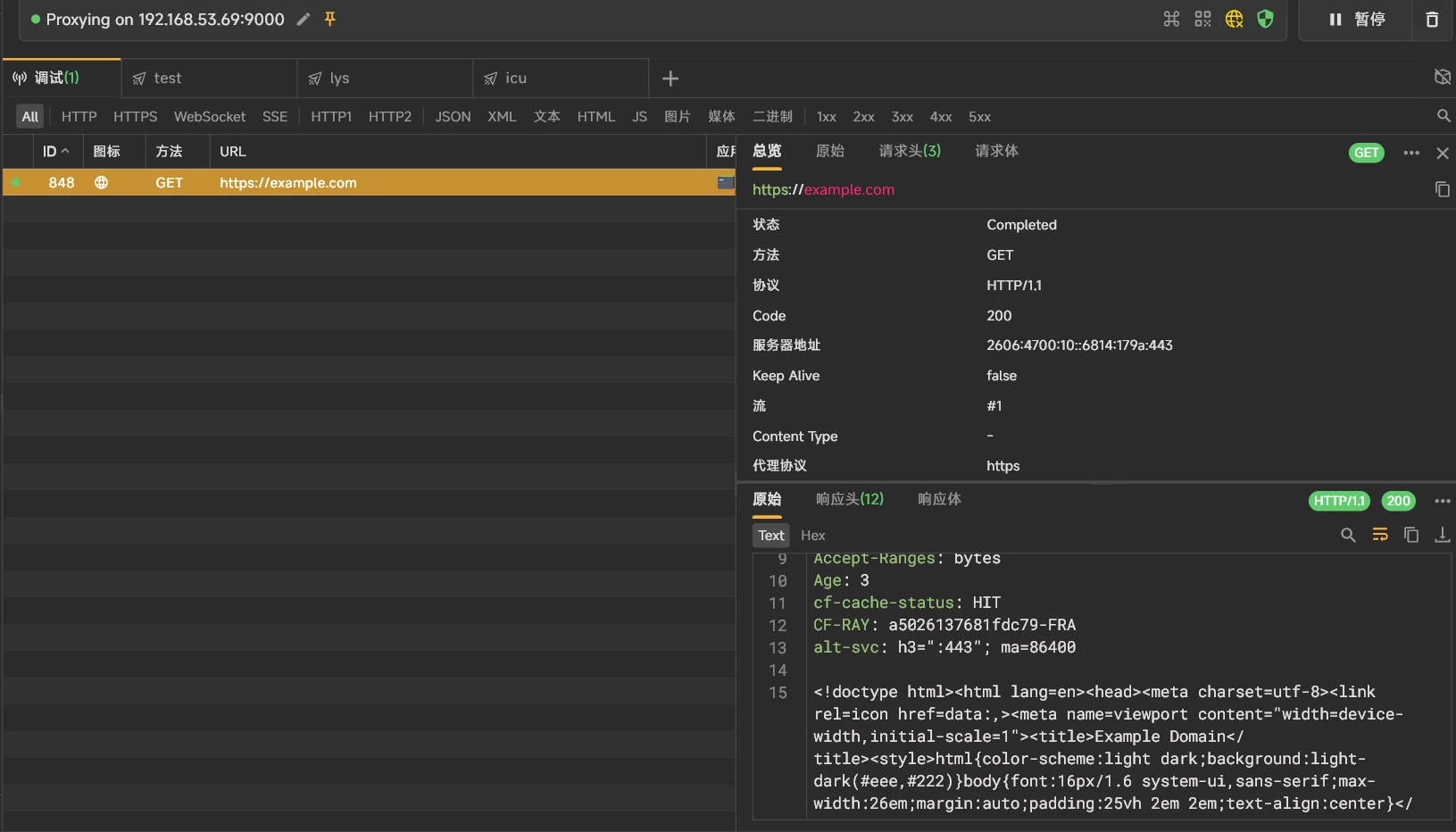Filter by 图片 type

click(x=678, y=116)
